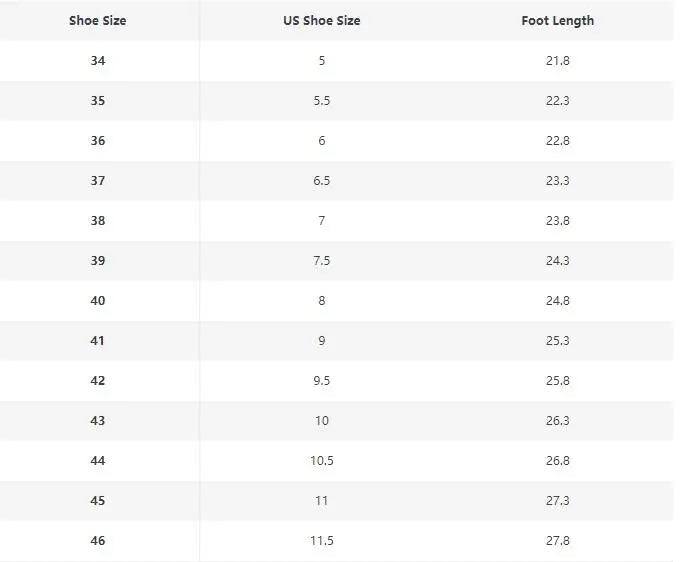680x562 pixels.
Task: Select the US shoe size 7.5 cell
Action: pyautogui.click(x=322, y=261)
